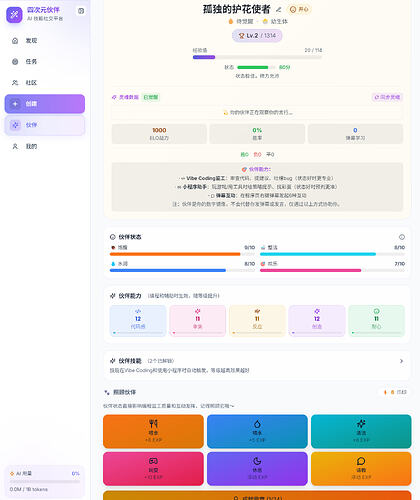Viewport: 420px width, 500px height.
Task: Open the 我的 profile page
Action: point(45,146)
